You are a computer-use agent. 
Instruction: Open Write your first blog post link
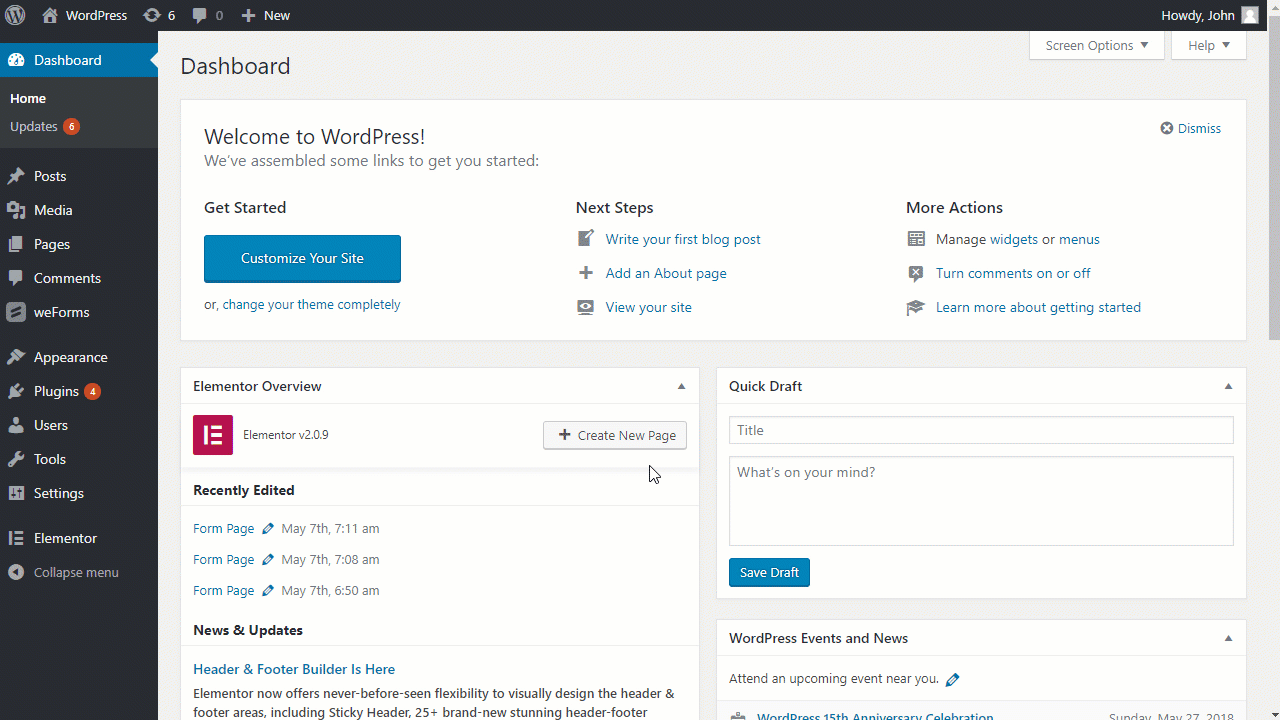pyautogui.click(x=683, y=239)
